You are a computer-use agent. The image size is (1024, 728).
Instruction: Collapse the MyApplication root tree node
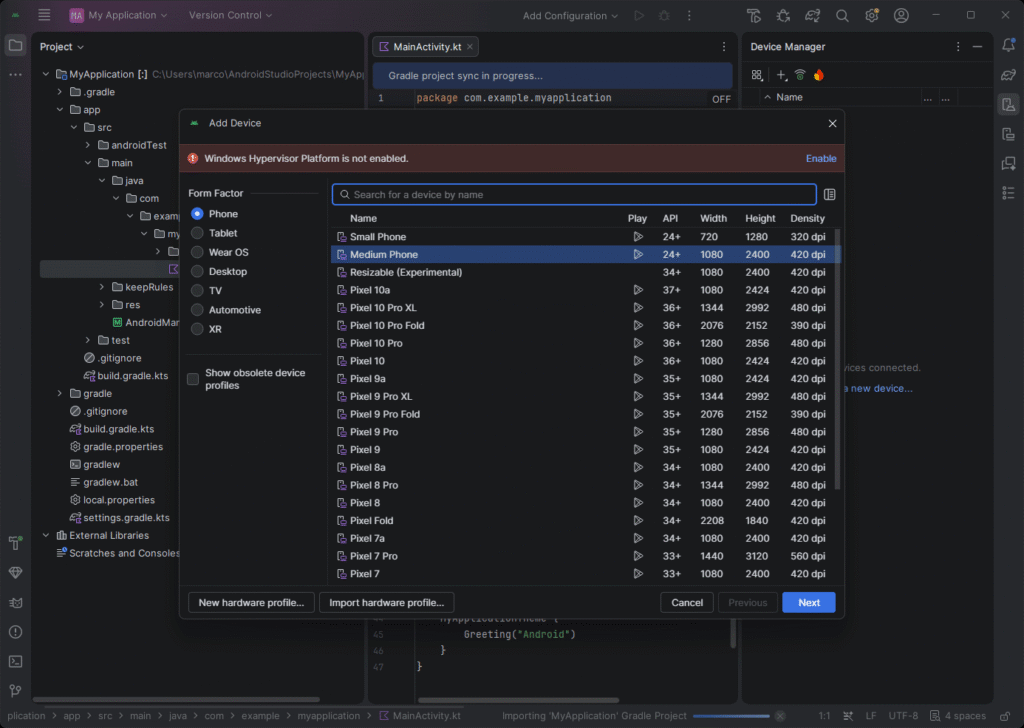pos(46,74)
